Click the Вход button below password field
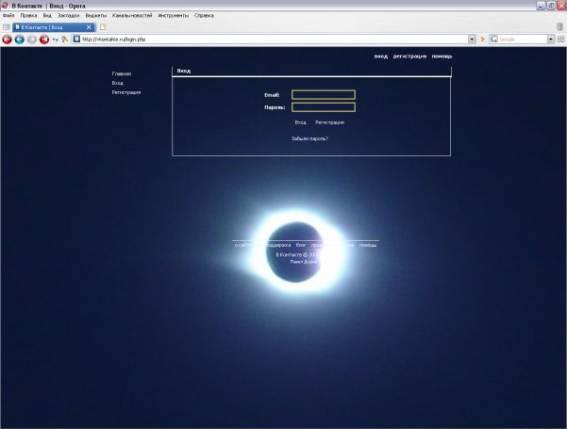567x429 pixels. 300,123
